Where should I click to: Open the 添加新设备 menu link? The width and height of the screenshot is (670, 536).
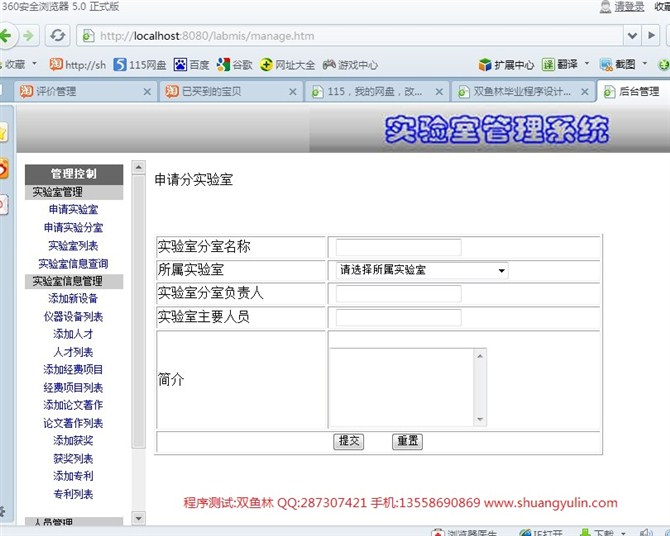(x=73, y=298)
